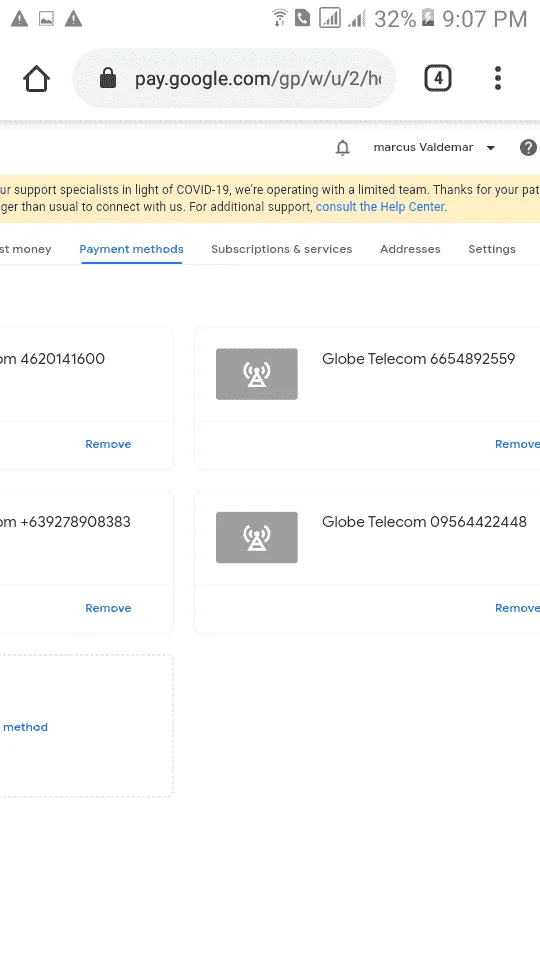Open the tab switcher showing 4 tabs

(438, 78)
